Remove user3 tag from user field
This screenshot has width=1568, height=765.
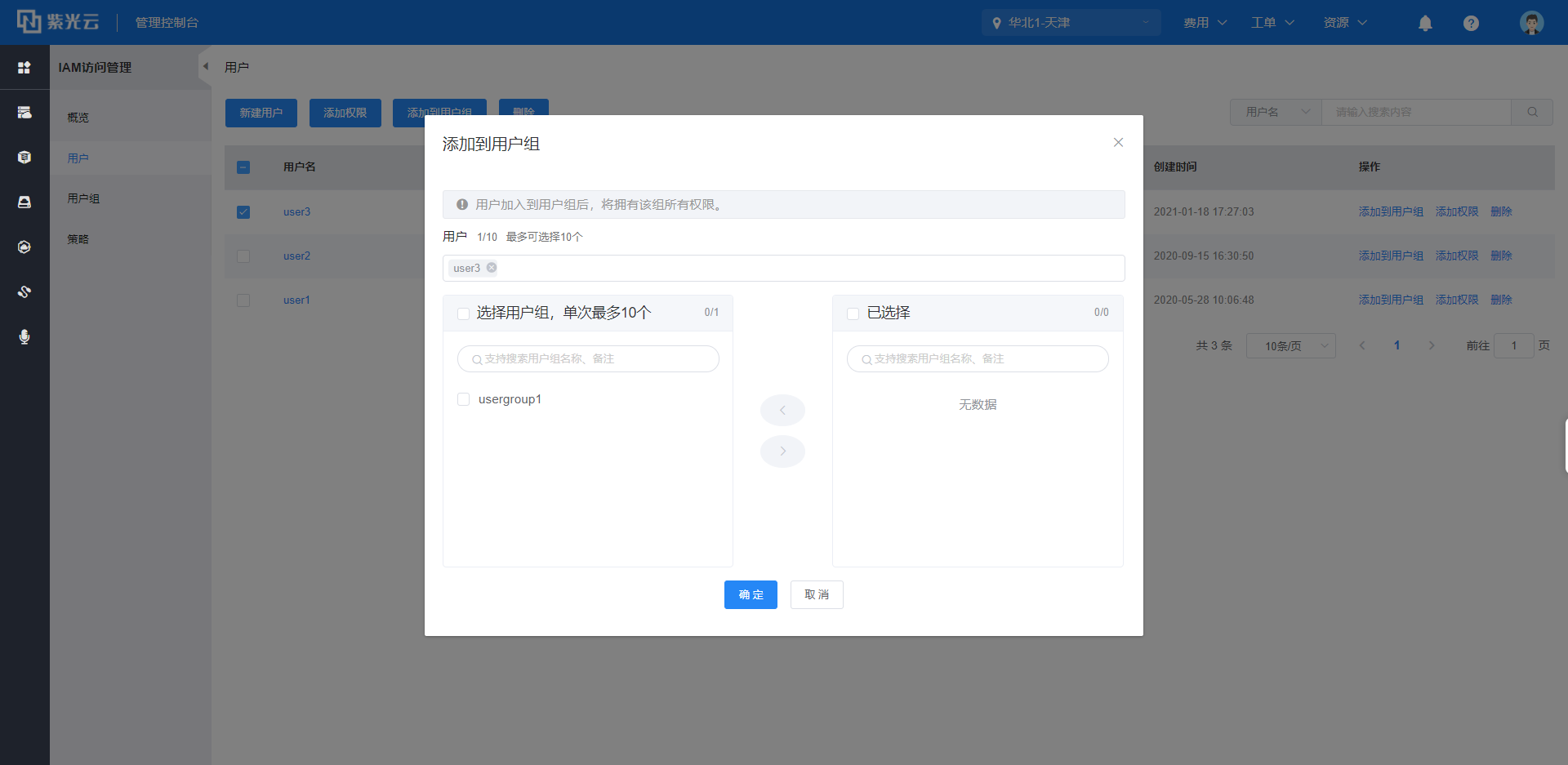coord(492,268)
